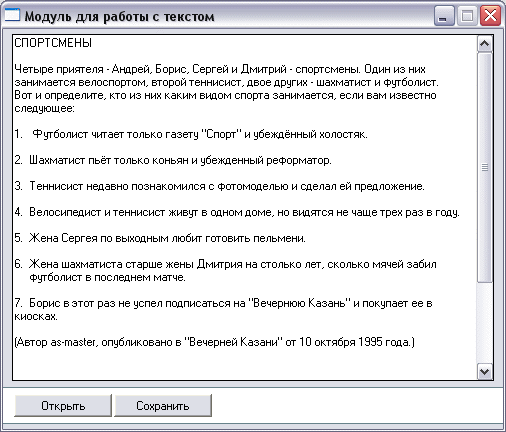Image resolution: width=506 pixels, height=432 pixels.
Task: Click on clue 7 mentioning Борис
Action: [223, 310]
